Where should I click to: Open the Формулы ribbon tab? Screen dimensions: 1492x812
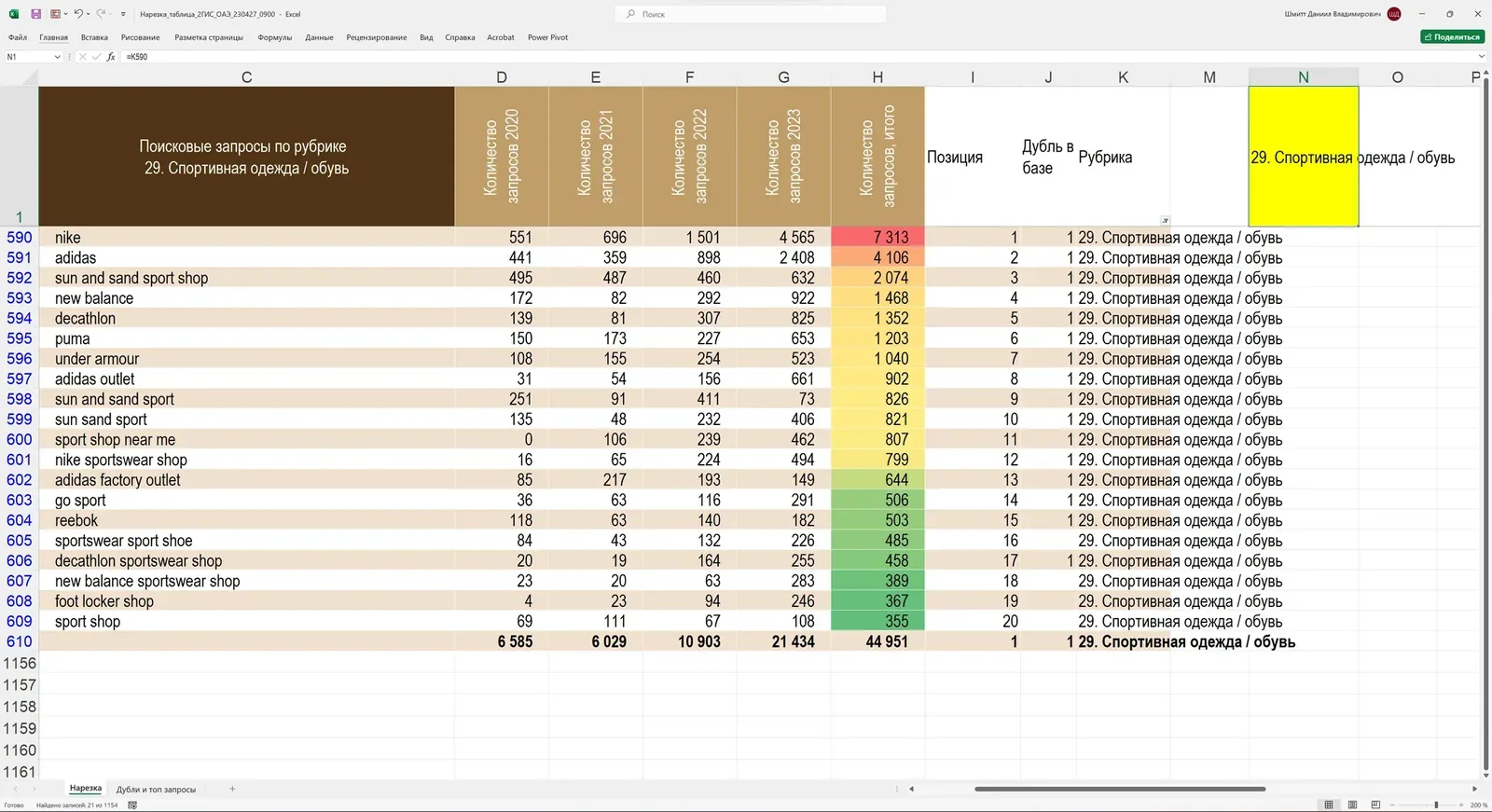(x=275, y=37)
